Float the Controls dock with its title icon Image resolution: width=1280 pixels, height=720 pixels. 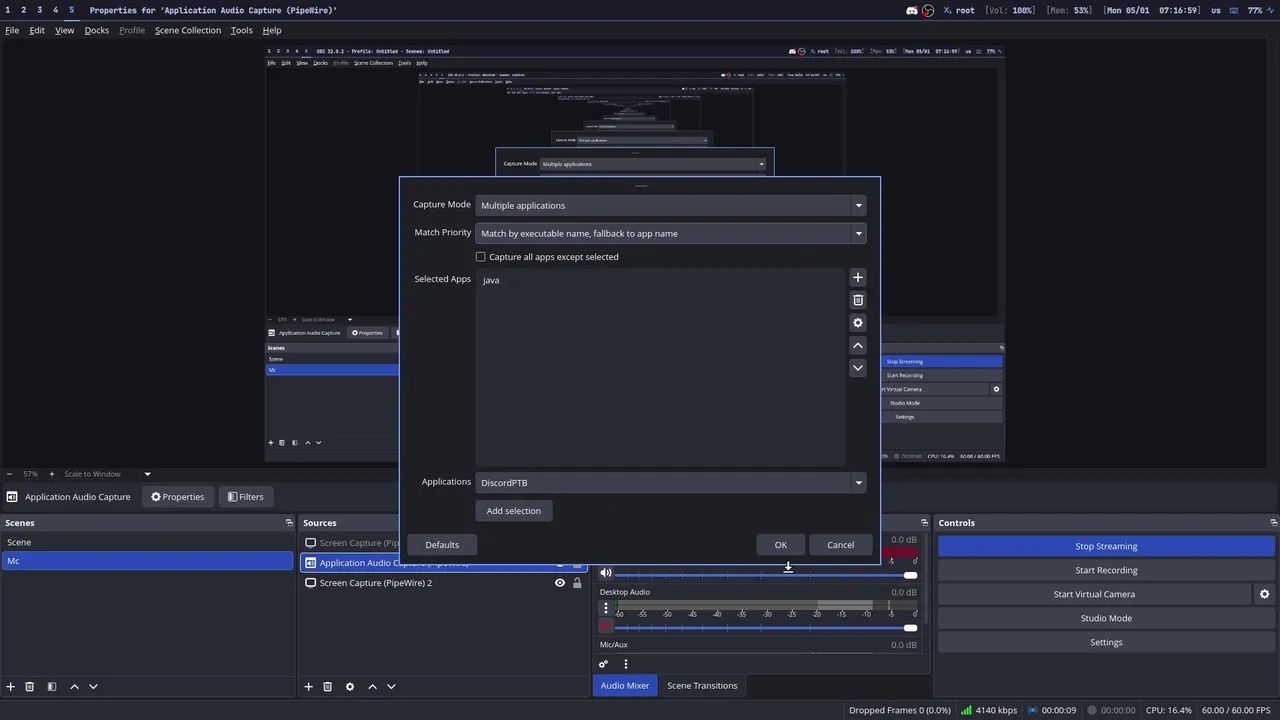pos(1273,523)
